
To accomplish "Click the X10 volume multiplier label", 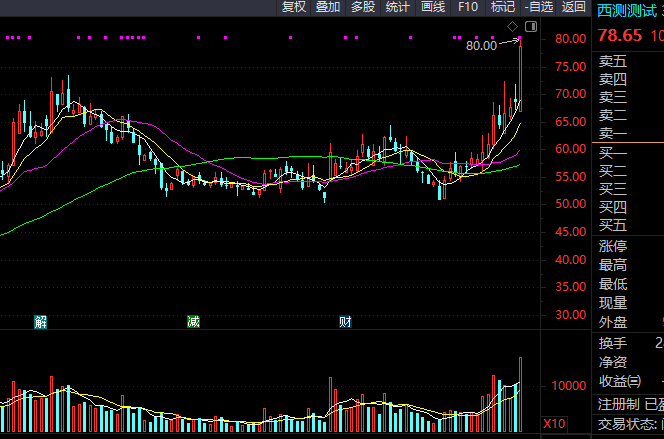I will click(x=554, y=424).
